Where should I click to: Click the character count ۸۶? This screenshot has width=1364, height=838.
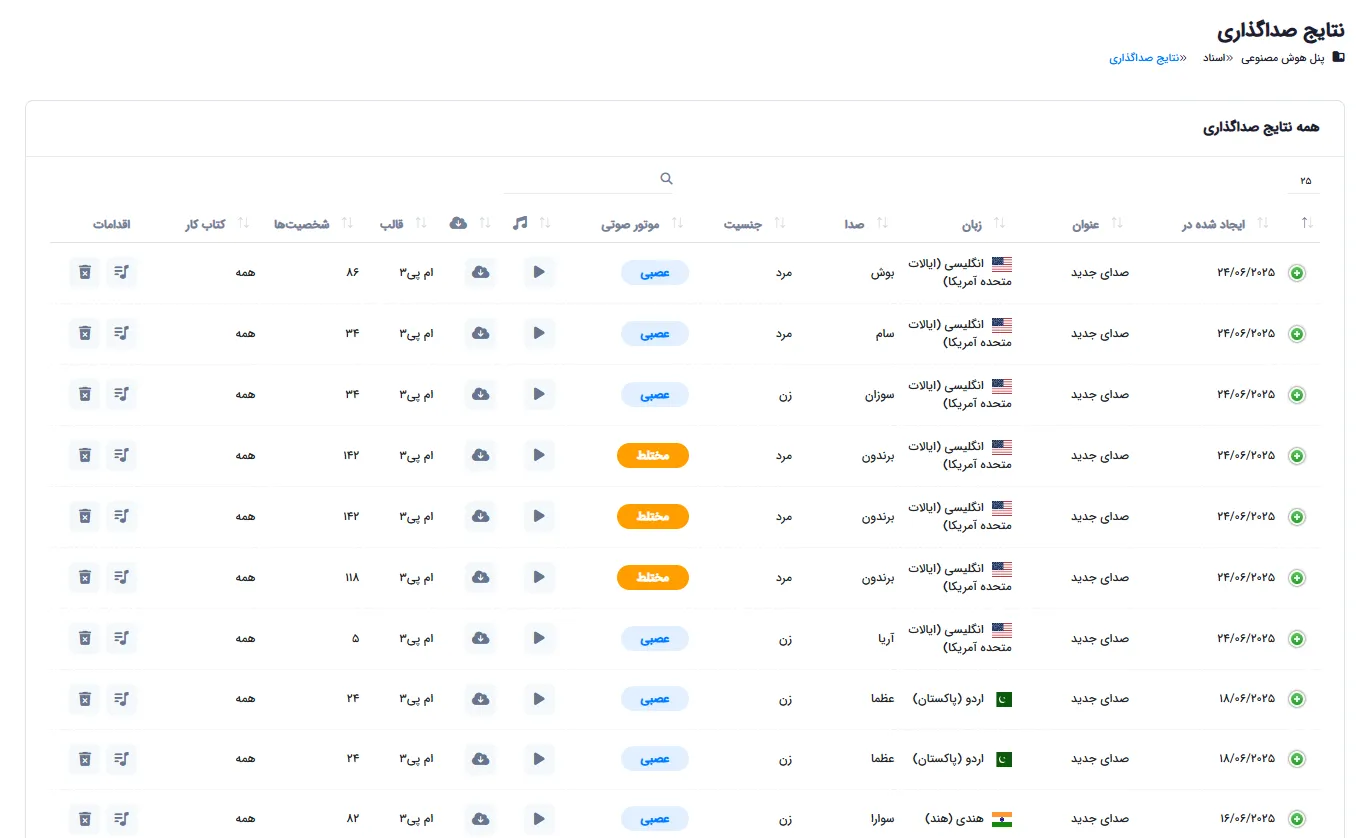[352, 272]
